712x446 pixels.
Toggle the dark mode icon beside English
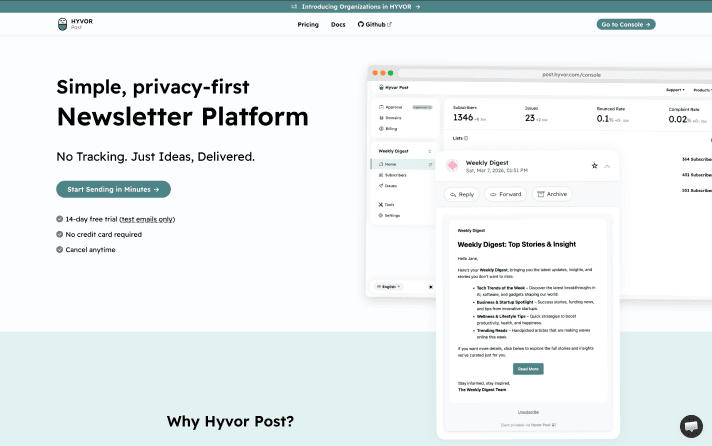[430, 287]
